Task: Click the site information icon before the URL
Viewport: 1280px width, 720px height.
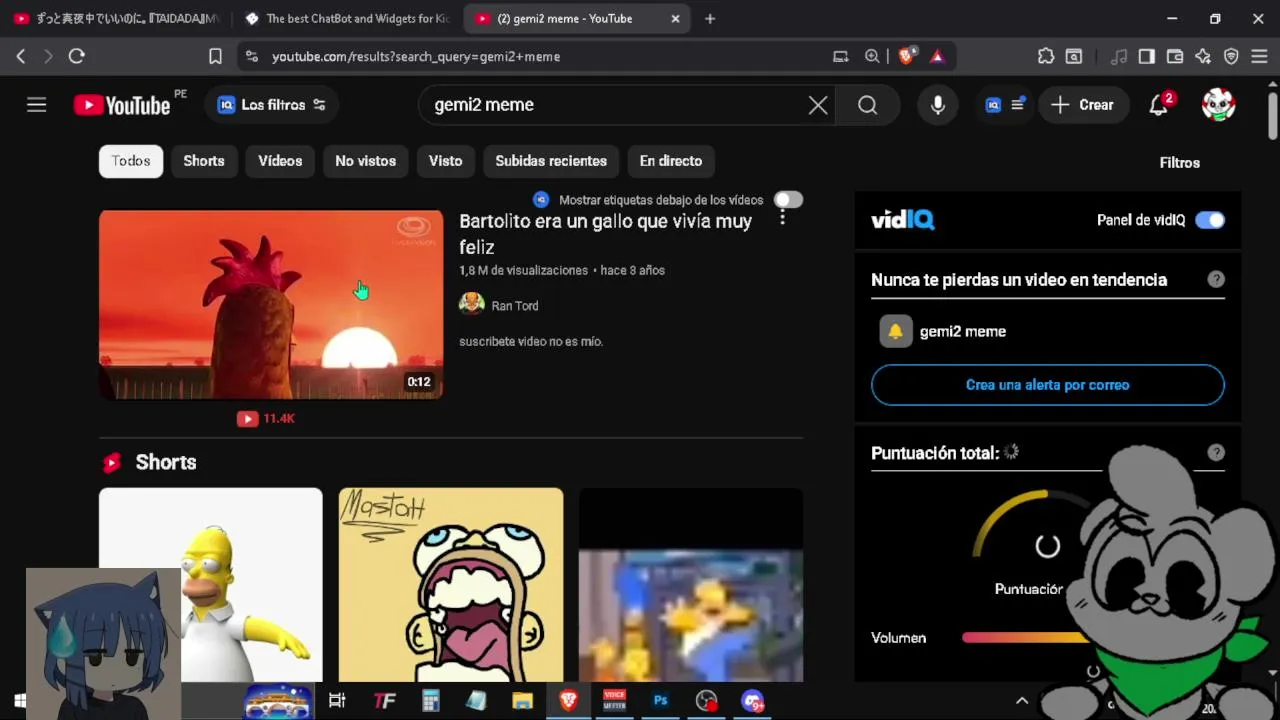Action: click(251, 57)
